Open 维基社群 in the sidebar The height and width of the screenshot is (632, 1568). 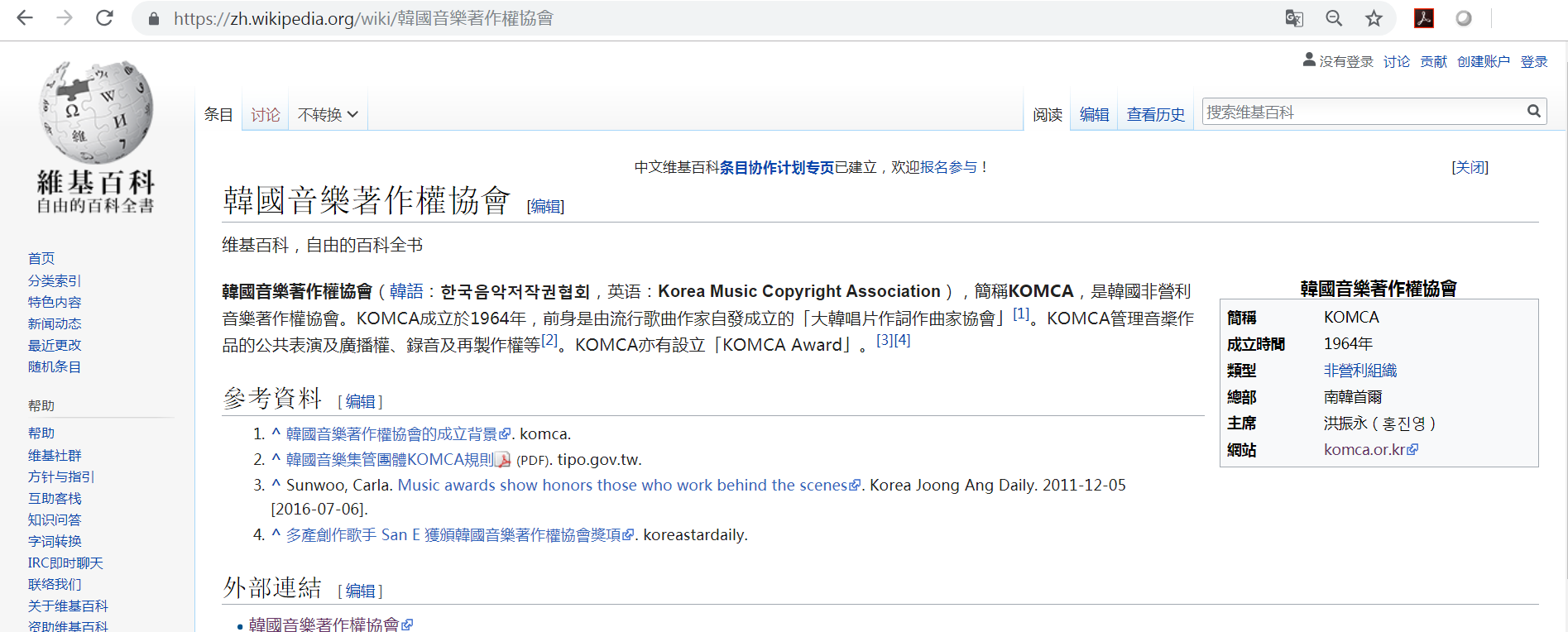coord(55,455)
